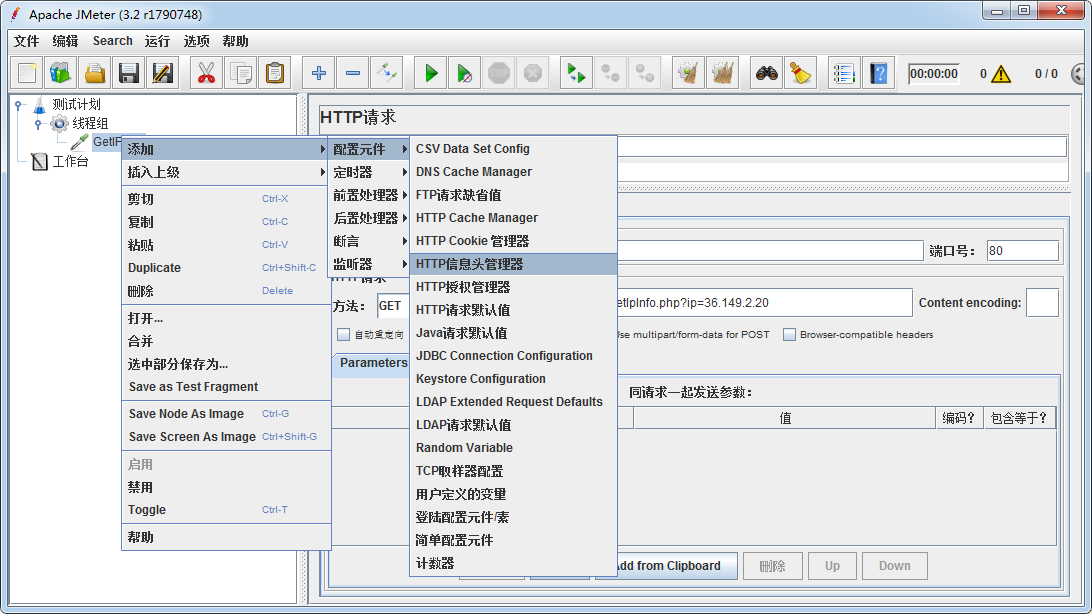Click the Content encoding input field
This screenshot has width=1092, height=614.
click(x=1043, y=303)
